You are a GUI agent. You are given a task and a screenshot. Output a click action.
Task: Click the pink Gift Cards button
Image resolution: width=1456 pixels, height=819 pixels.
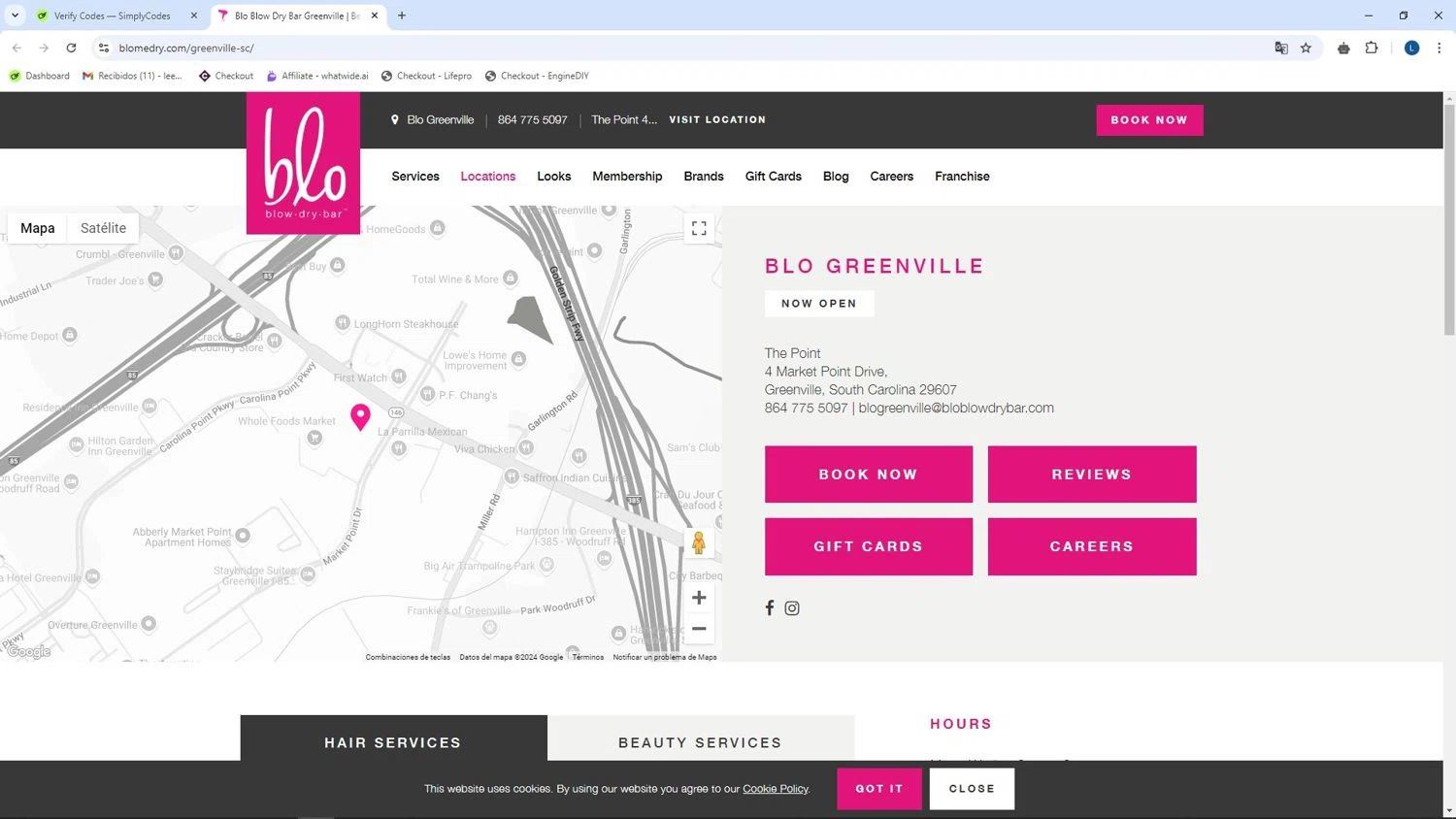[x=869, y=546]
